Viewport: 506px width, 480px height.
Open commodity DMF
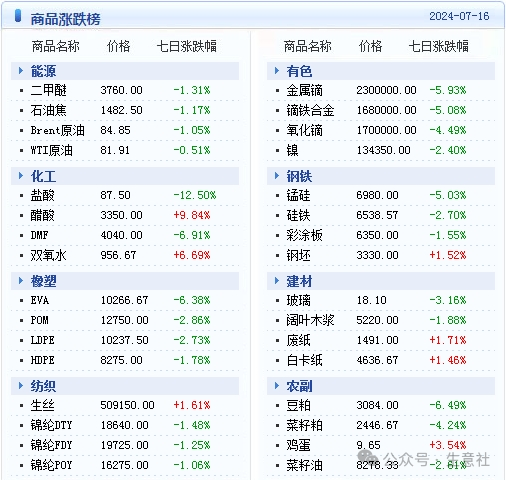(x=39, y=235)
